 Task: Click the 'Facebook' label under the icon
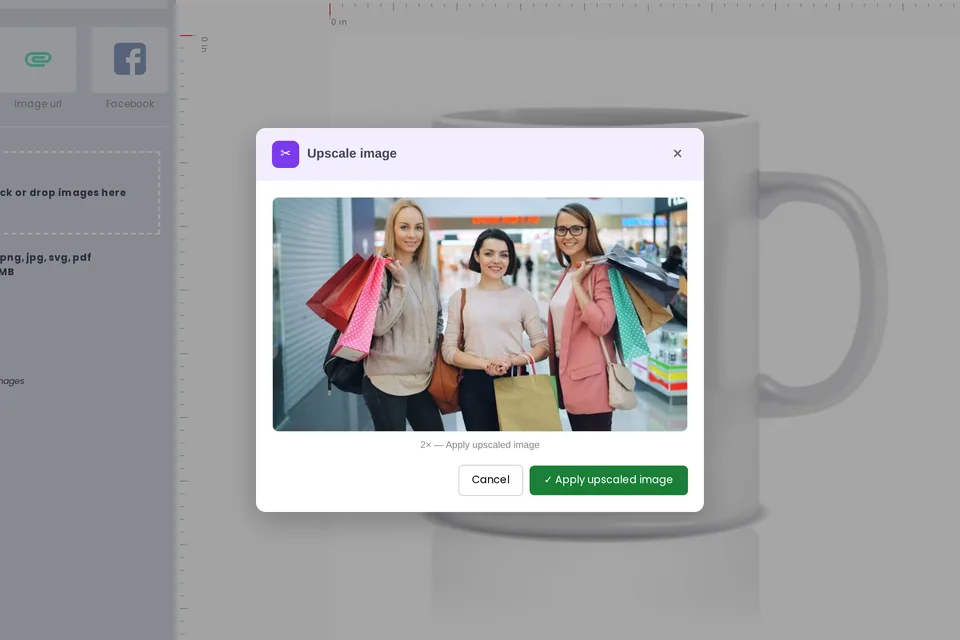[130, 104]
